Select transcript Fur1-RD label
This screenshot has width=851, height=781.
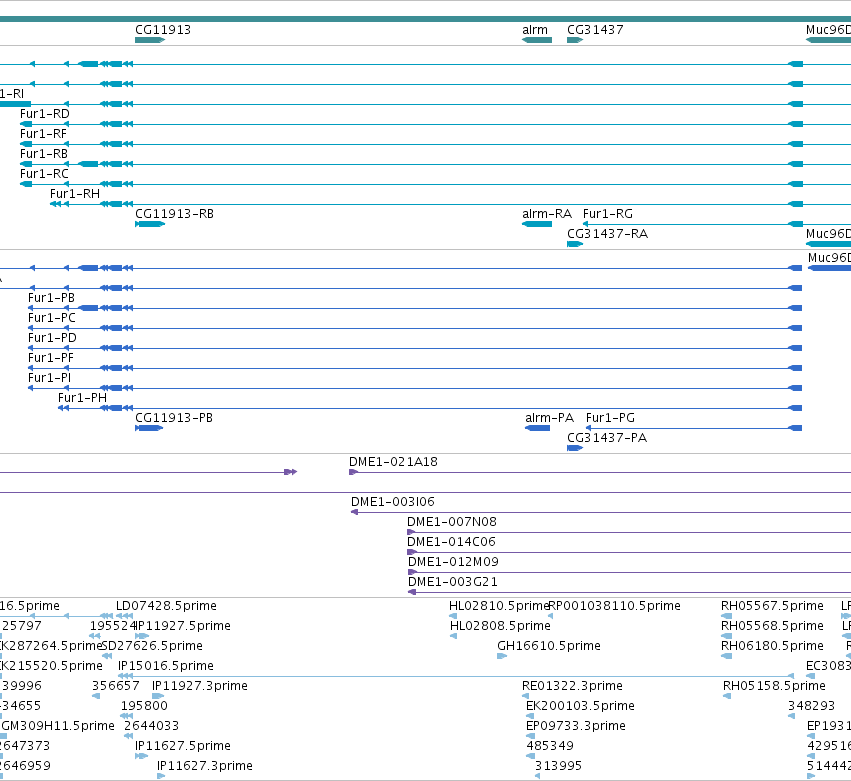(45, 114)
